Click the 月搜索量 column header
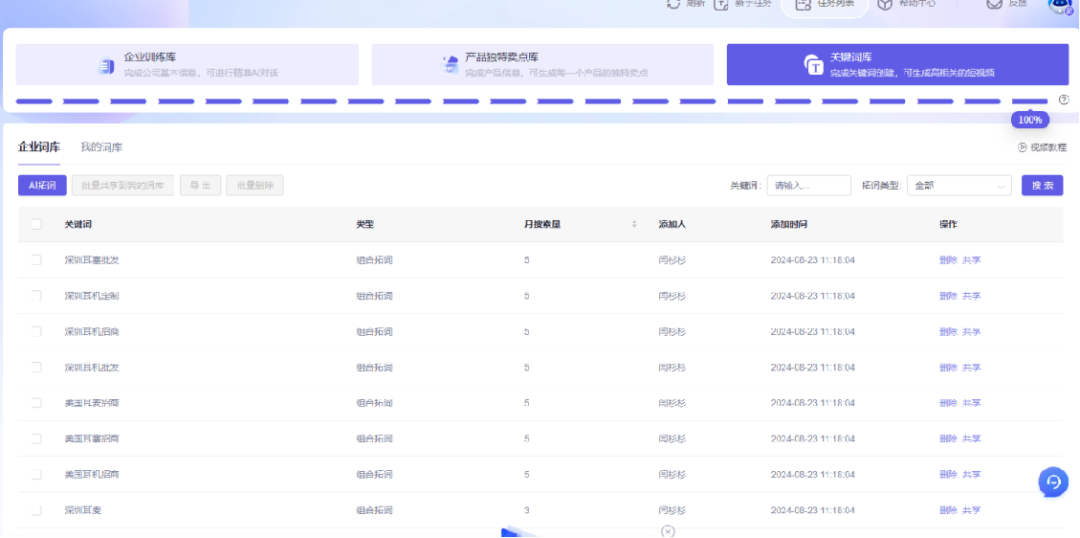1080x538 pixels. [542, 225]
